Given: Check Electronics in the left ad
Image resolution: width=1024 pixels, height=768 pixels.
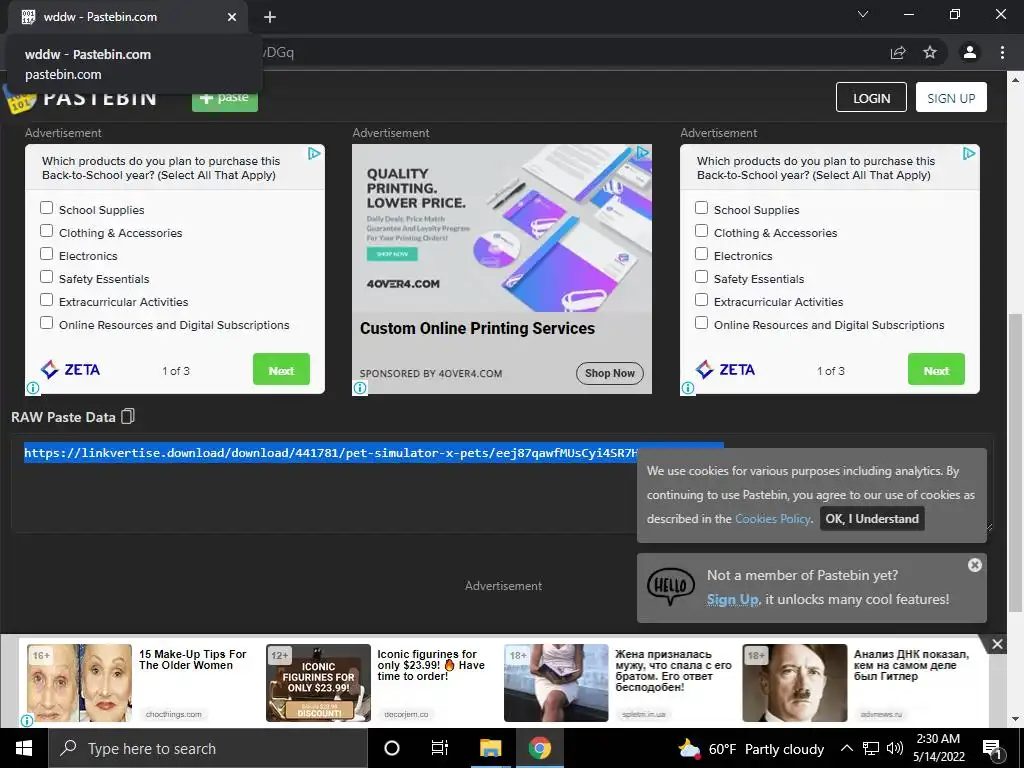Looking at the screenshot, I should [46, 253].
